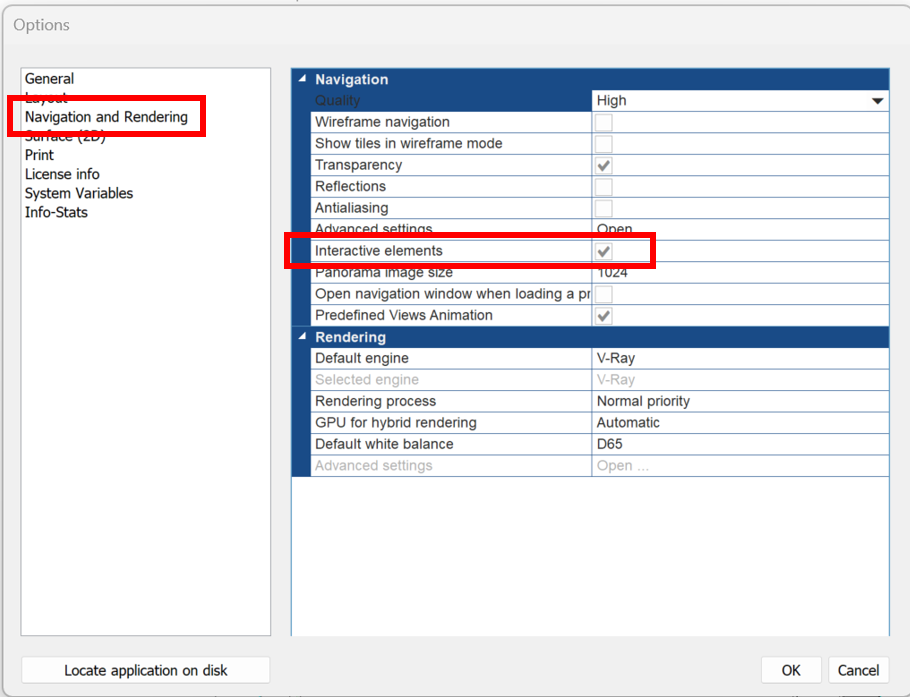
Task: Open Advanced settings under Navigation
Action: pos(616,229)
